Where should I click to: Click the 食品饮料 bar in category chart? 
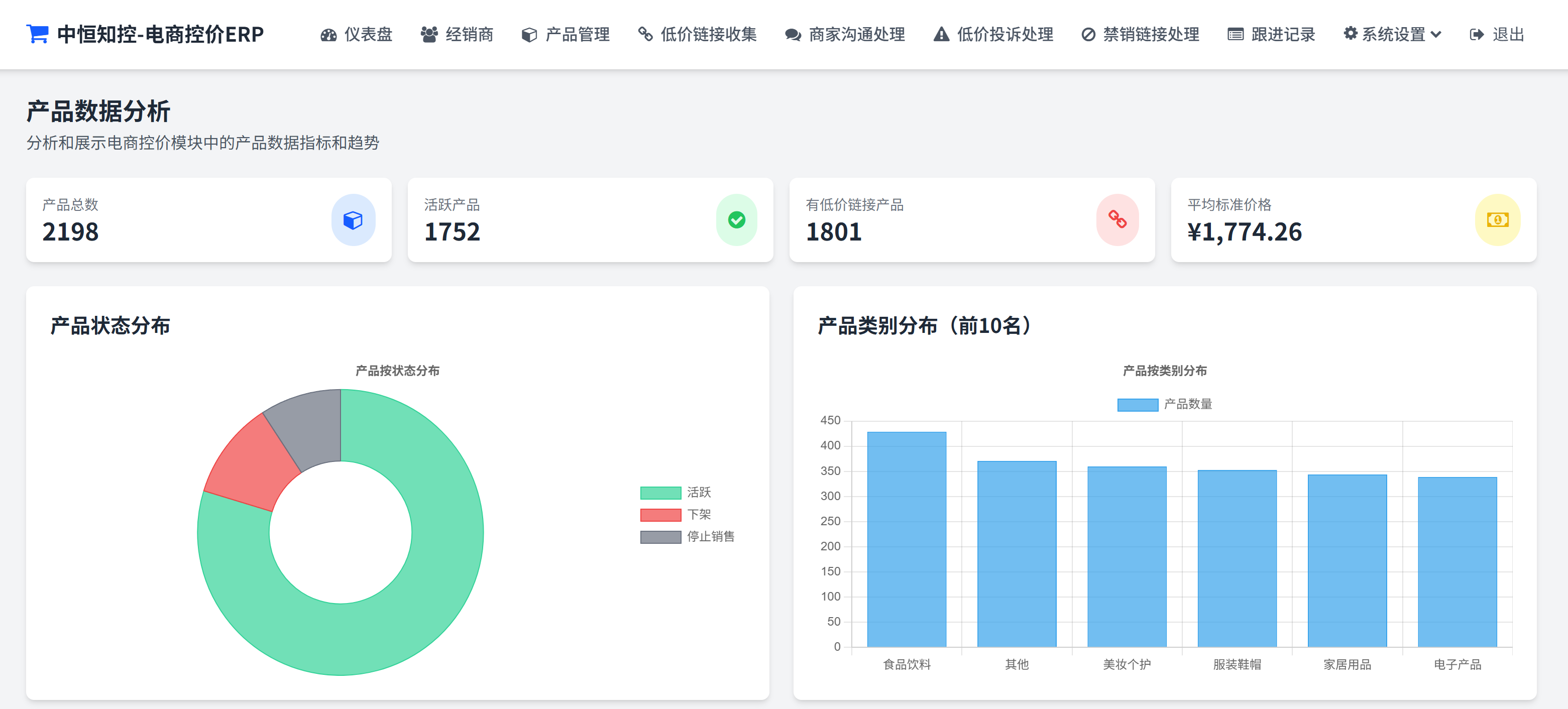907,539
